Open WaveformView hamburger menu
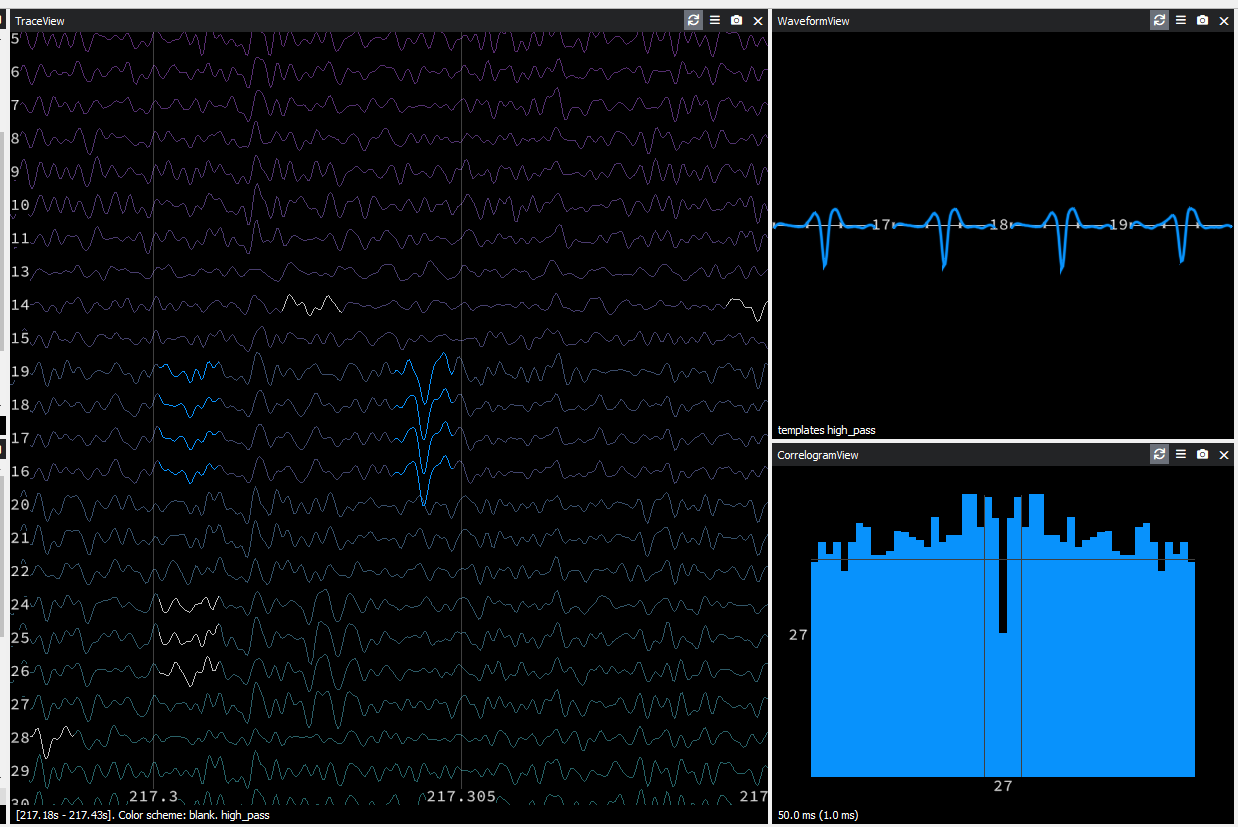This screenshot has width=1238, height=827. 1181,20
